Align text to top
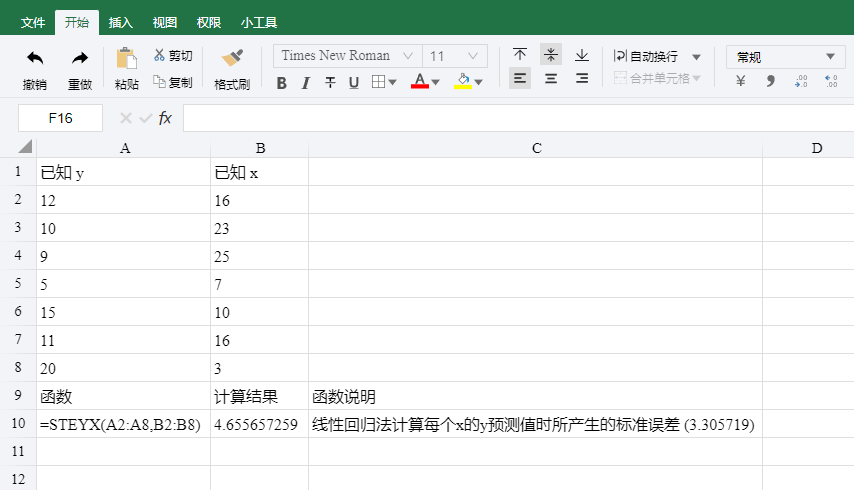854x490 pixels. coord(520,54)
